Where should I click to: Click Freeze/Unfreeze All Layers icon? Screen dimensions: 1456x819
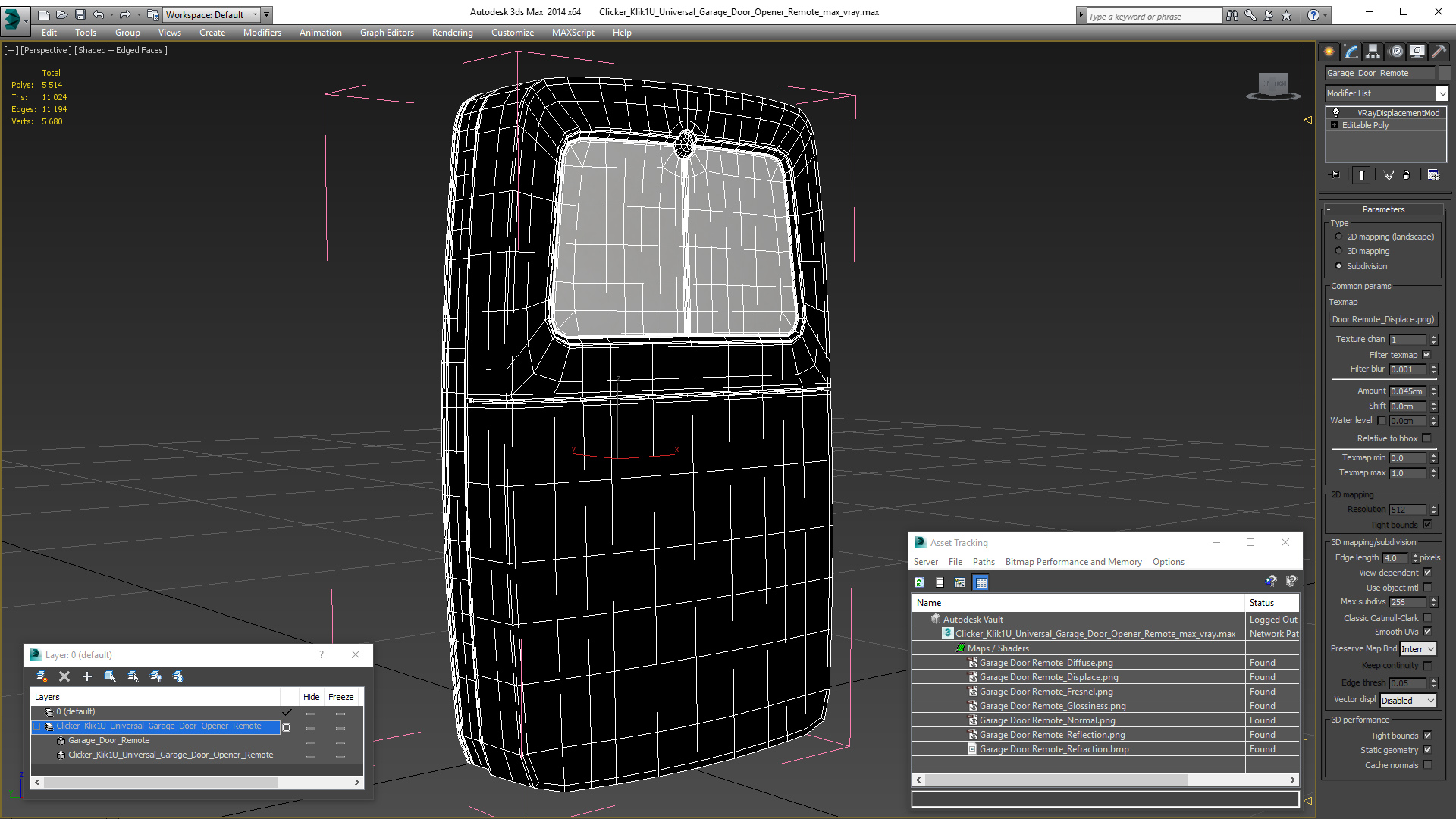(178, 676)
